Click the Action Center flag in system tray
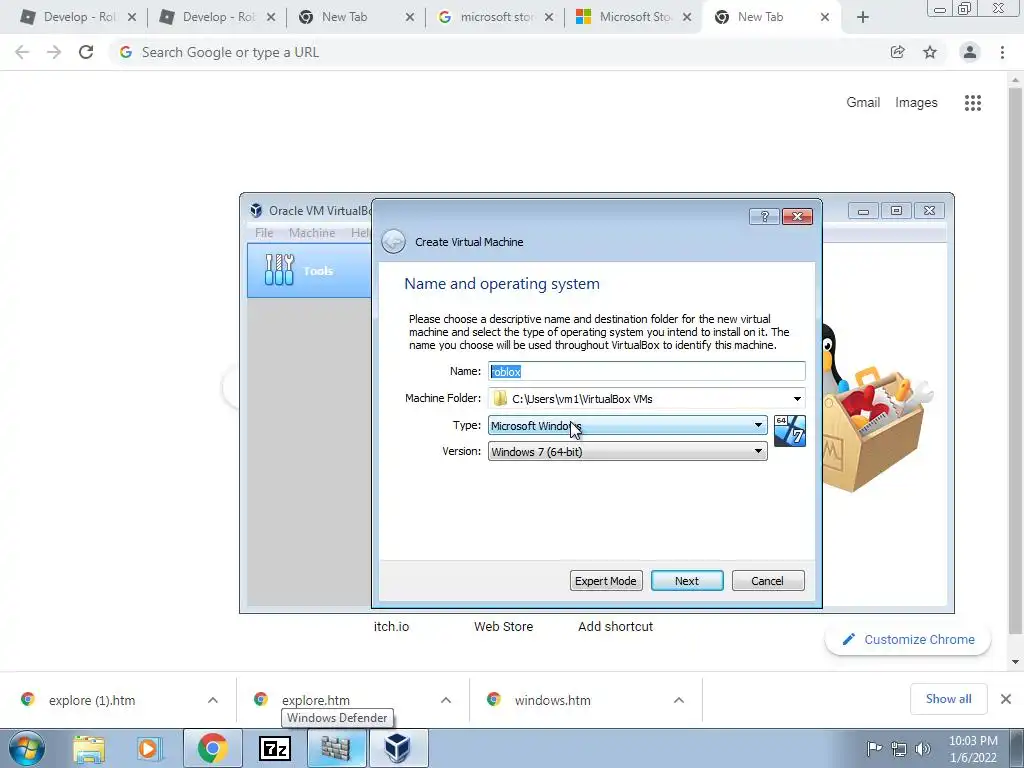The height and width of the screenshot is (768, 1024). point(874,749)
